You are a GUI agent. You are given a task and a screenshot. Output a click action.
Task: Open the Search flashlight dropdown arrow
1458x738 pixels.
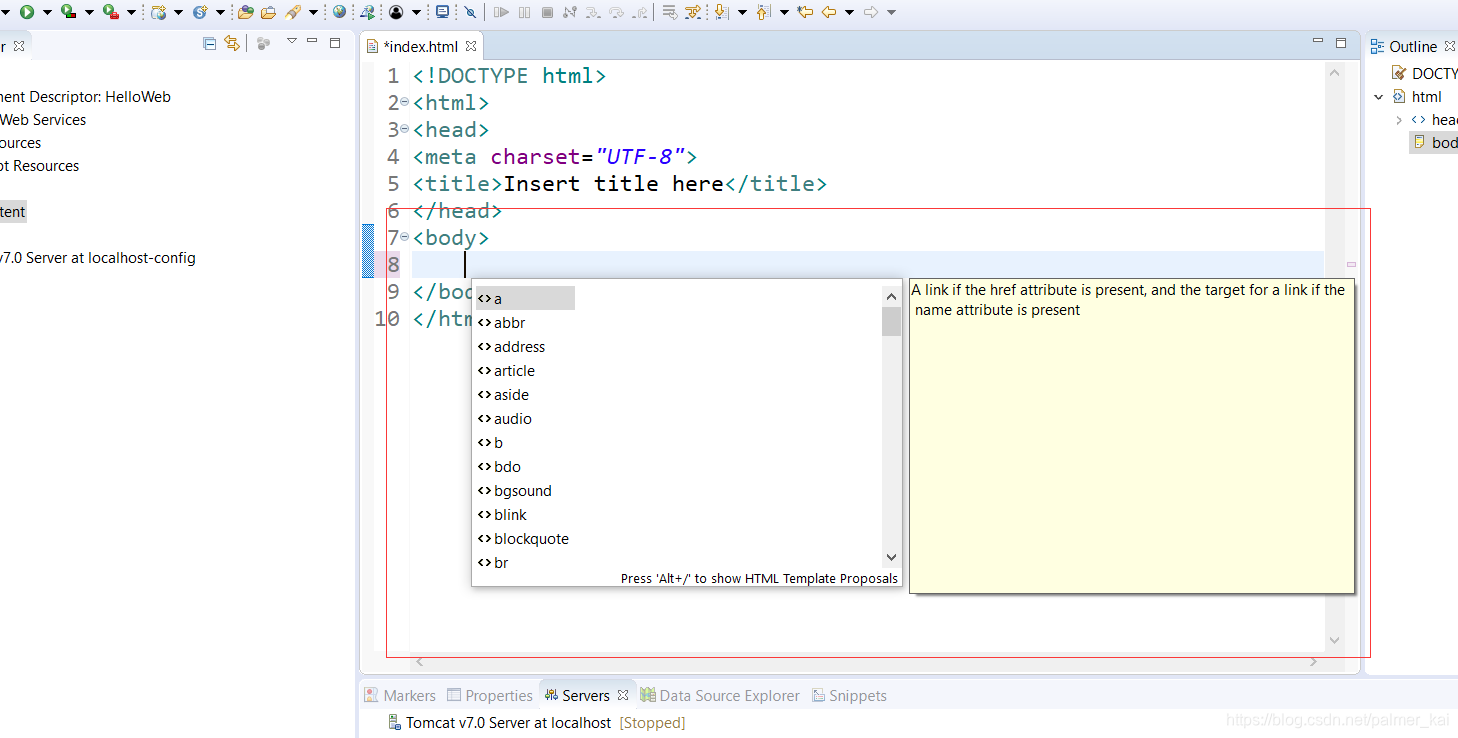(x=313, y=12)
